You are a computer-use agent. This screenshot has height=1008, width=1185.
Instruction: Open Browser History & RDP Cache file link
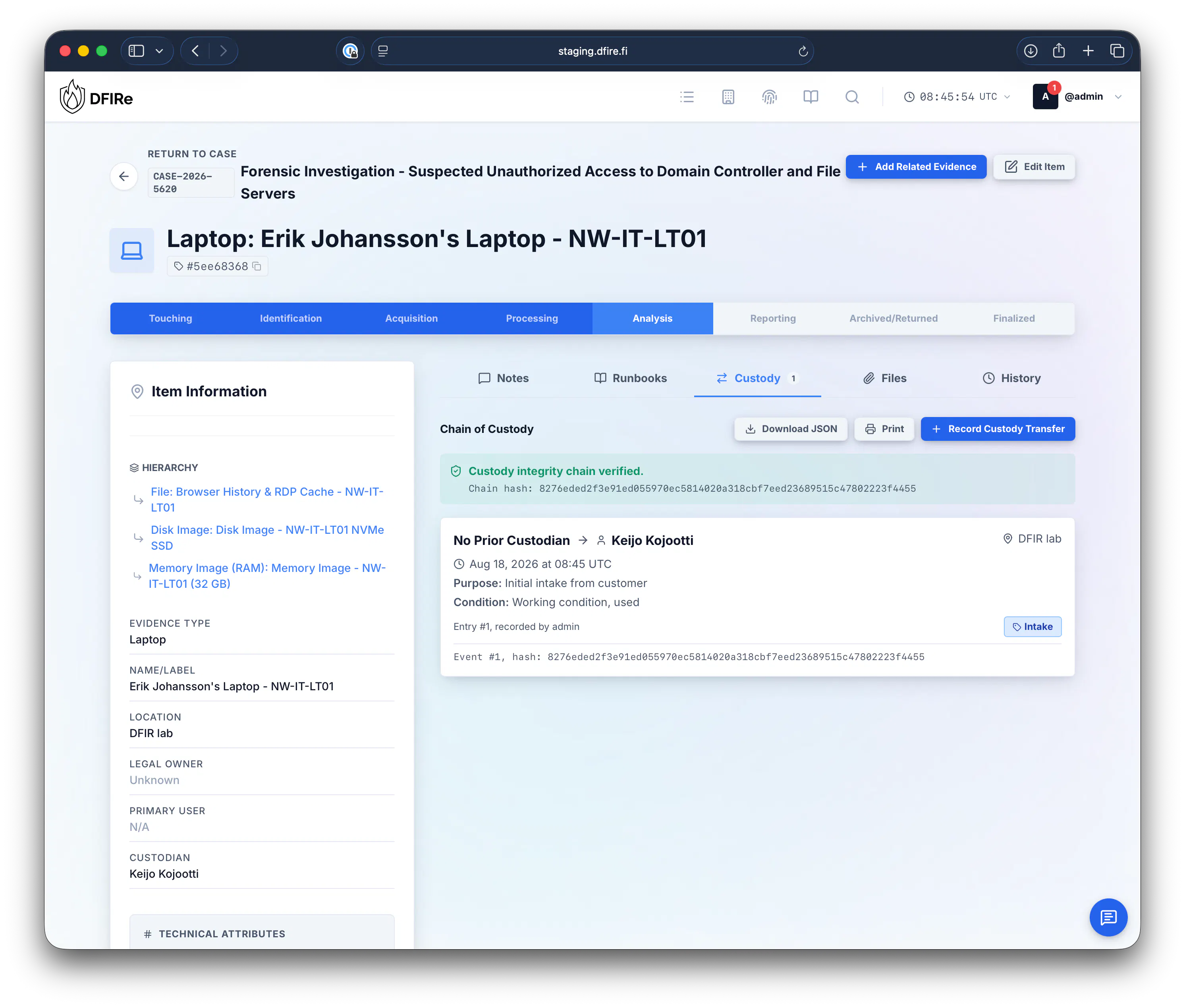(x=267, y=499)
